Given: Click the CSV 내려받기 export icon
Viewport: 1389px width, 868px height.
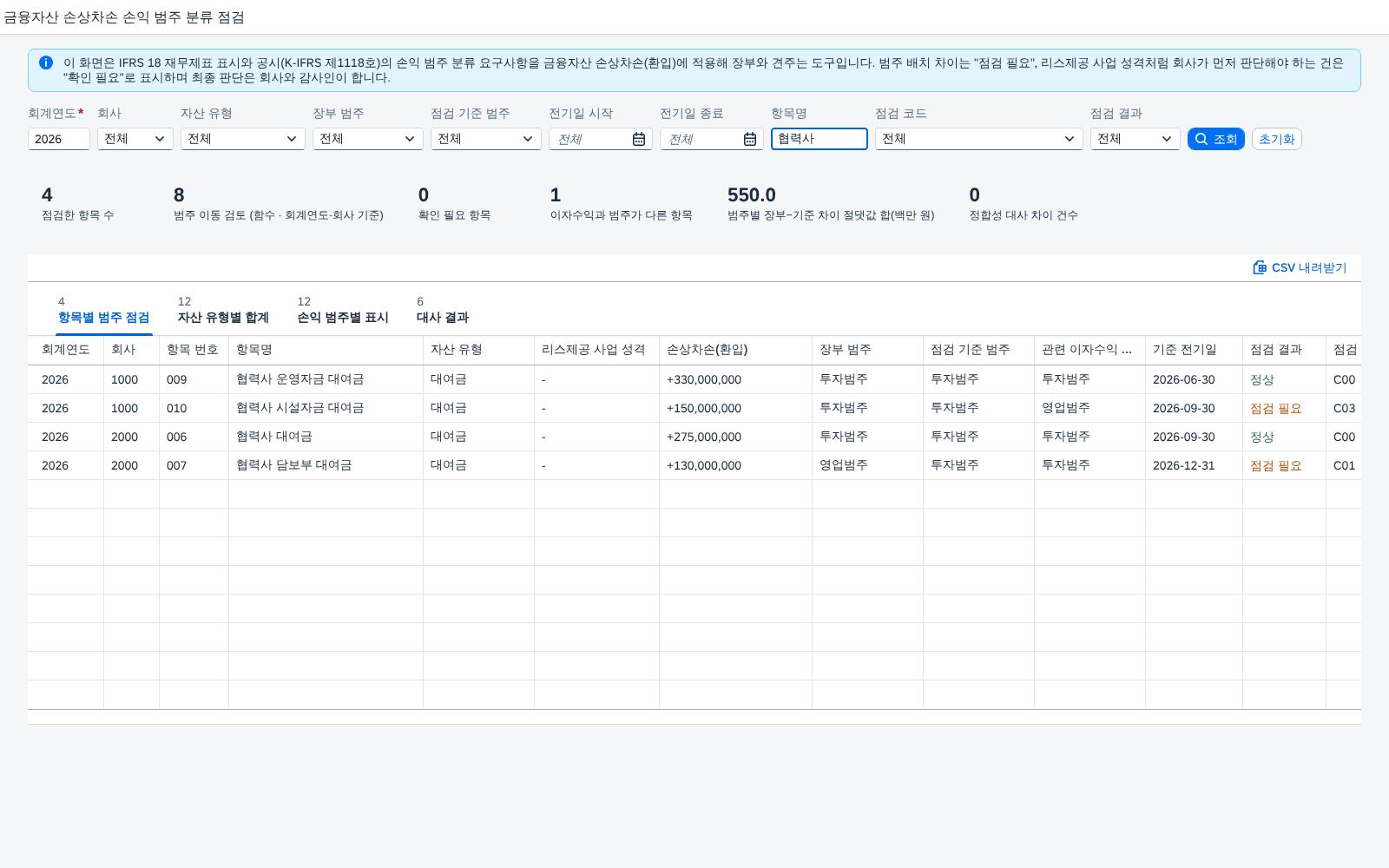Looking at the screenshot, I should [1260, 267].
